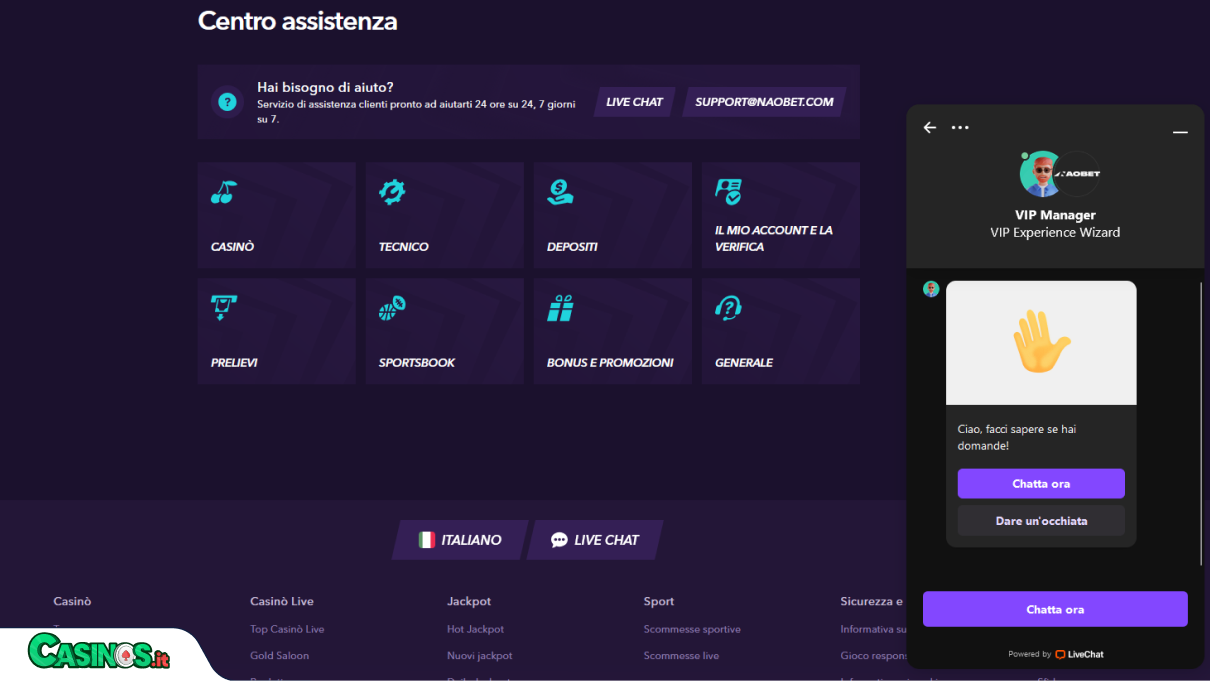Click the footer LIVE CHAT button
The width and height of the screenshot is (1210, 681).
click(x=595, y=540)
